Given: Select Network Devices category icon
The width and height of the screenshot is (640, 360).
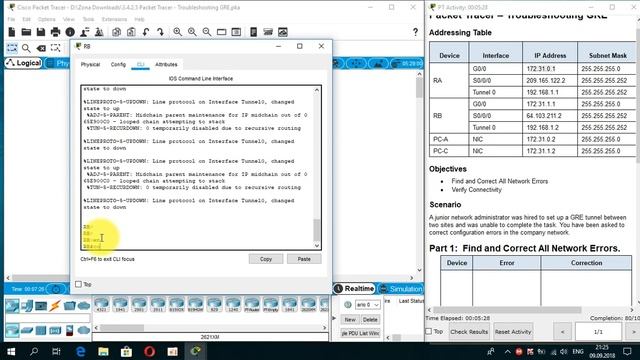Looking at the screenshot, I should tap(12, 306).
